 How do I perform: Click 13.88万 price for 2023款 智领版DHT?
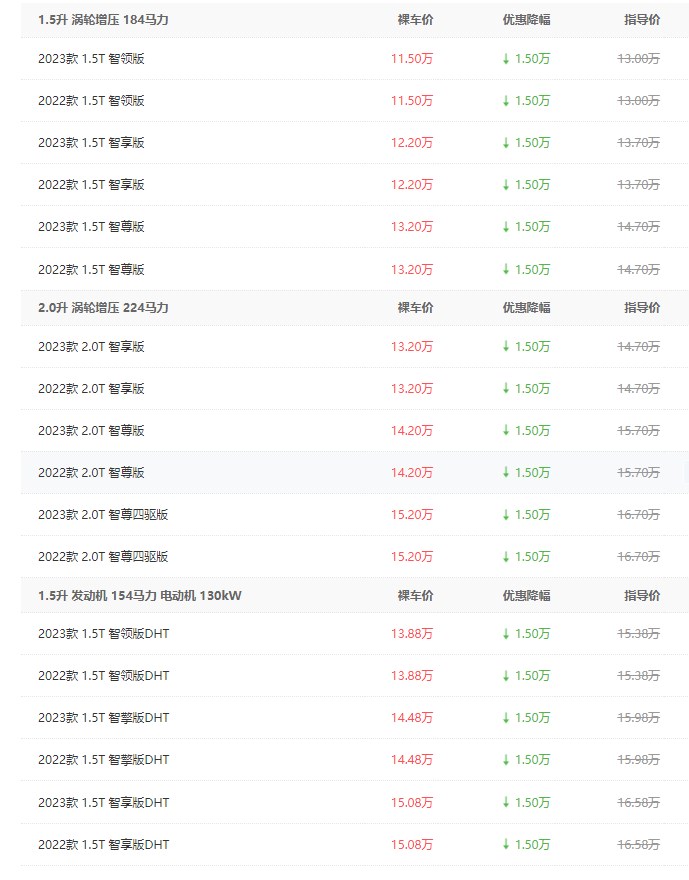tap(412, 634)
